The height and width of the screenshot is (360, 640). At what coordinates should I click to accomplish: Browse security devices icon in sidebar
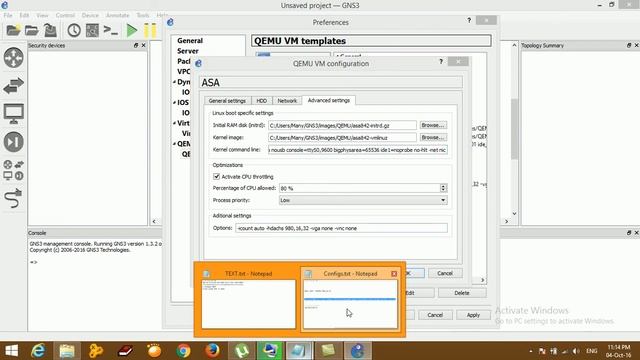[13, 142]
